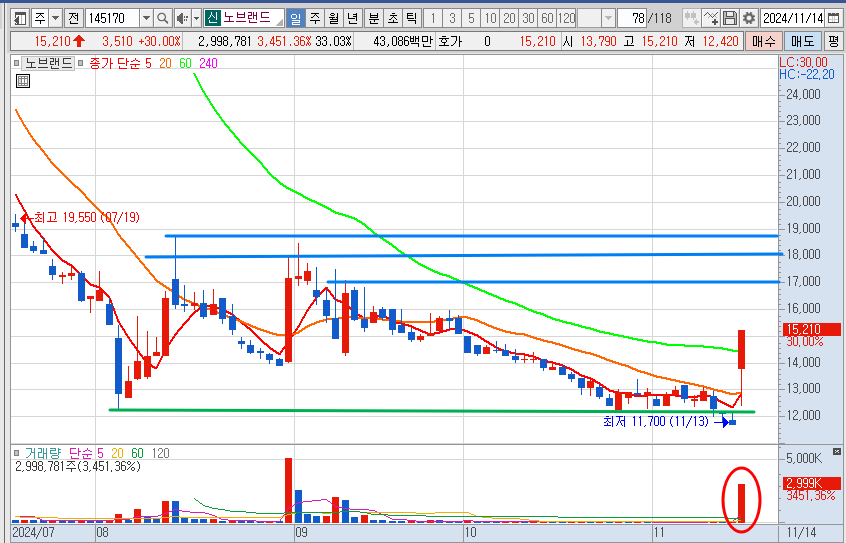Click the add indicator line icon
Viewport: 846px width, 543px height.
[x=711, y=18]
